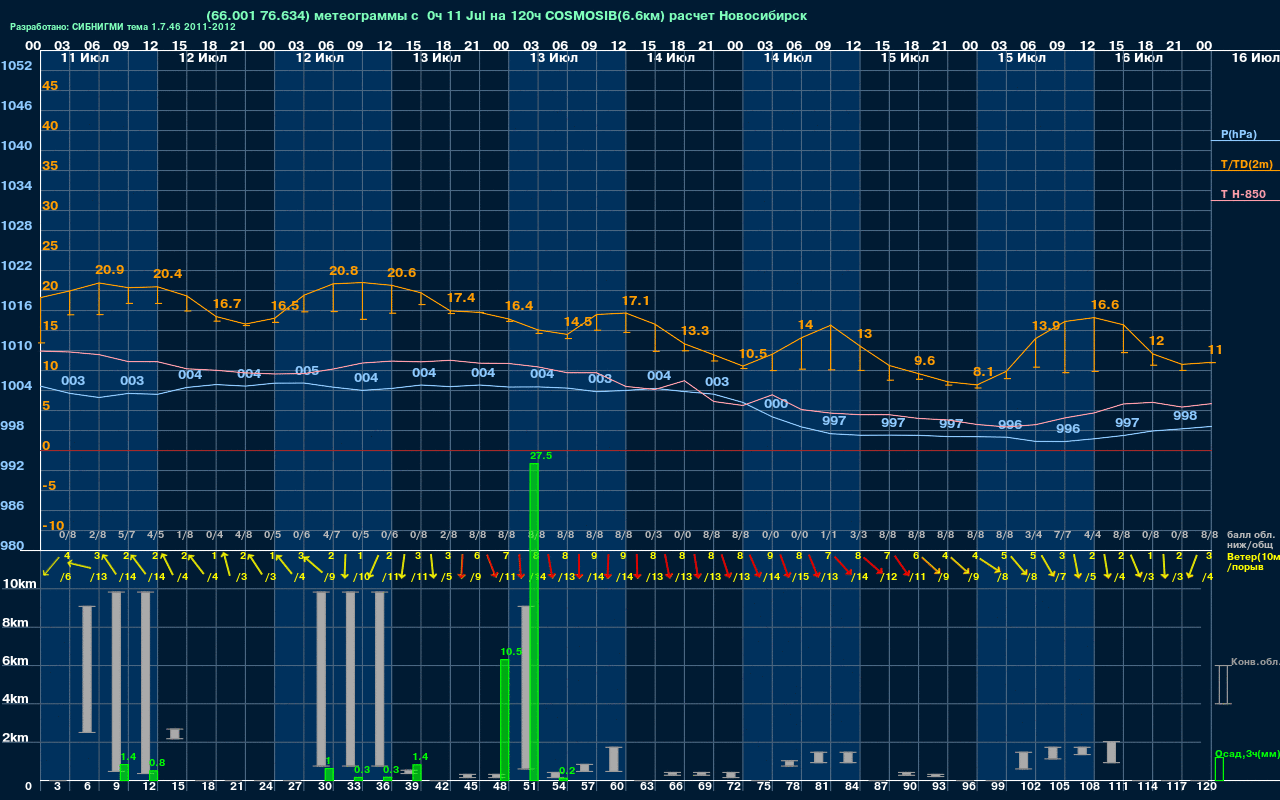Click the COSMOSIB(6.6км) meteogram title text

[x=507, y=15]
